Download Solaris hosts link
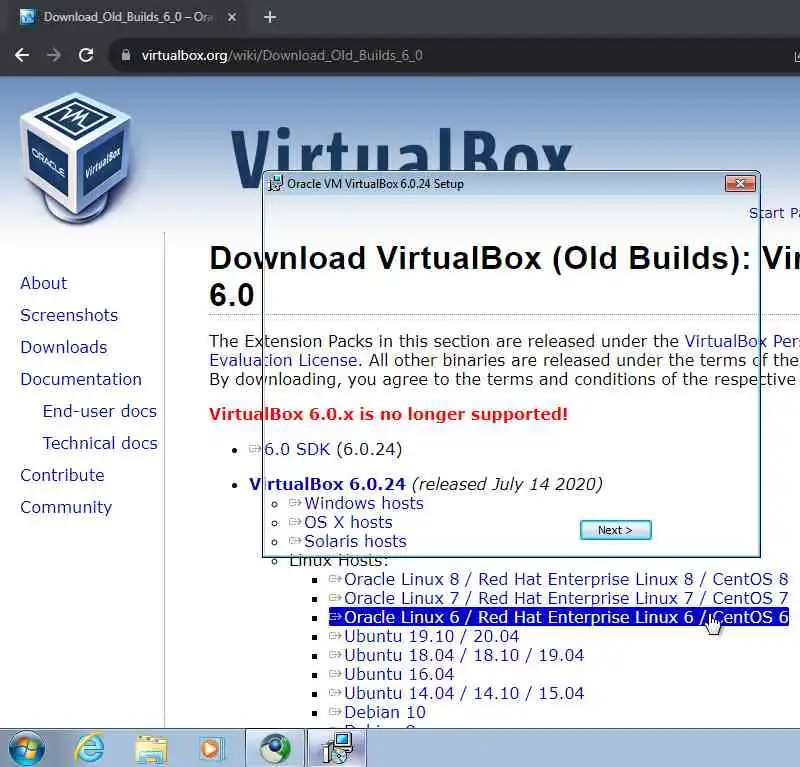 pos(356,541)
